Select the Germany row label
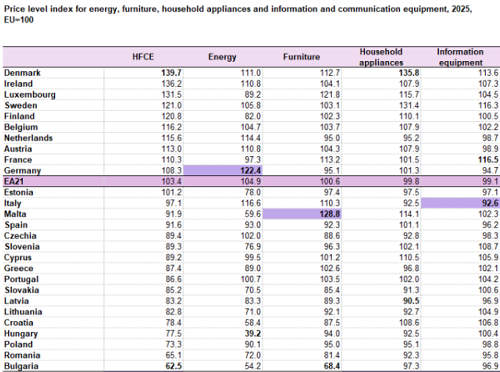Image resolution: width=500 pixels, height=372 pixels. click(x=22, y=171)
